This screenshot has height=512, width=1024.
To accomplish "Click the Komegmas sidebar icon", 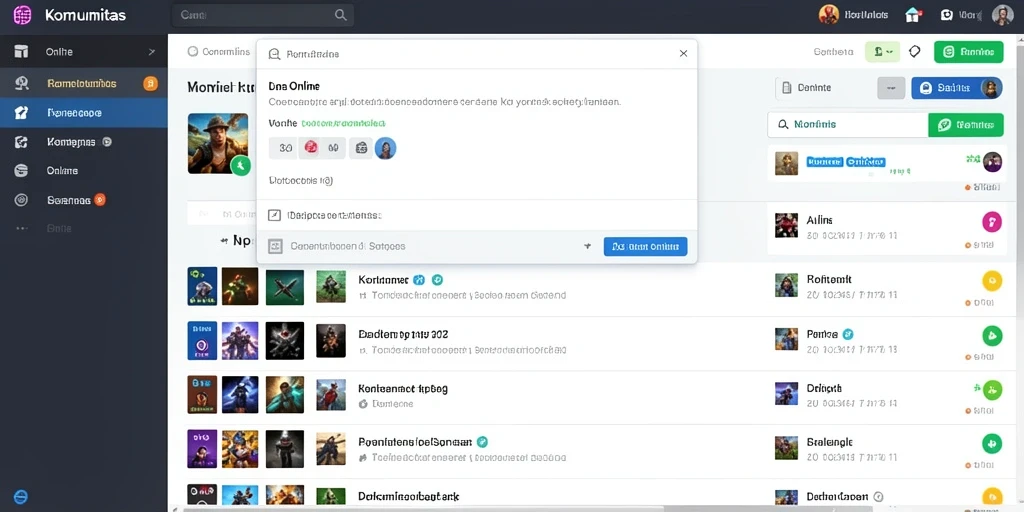I will pyautogui.click(x=22, y=142).
